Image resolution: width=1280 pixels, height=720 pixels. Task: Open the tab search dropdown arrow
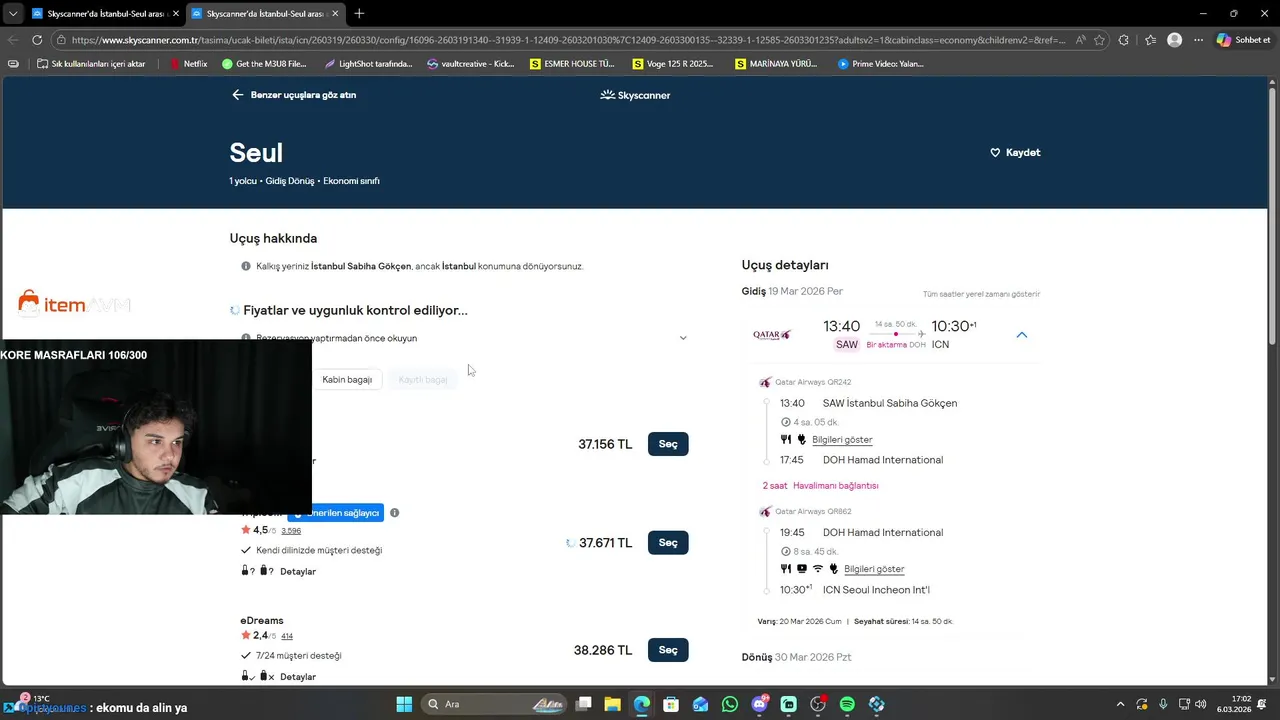12,13
